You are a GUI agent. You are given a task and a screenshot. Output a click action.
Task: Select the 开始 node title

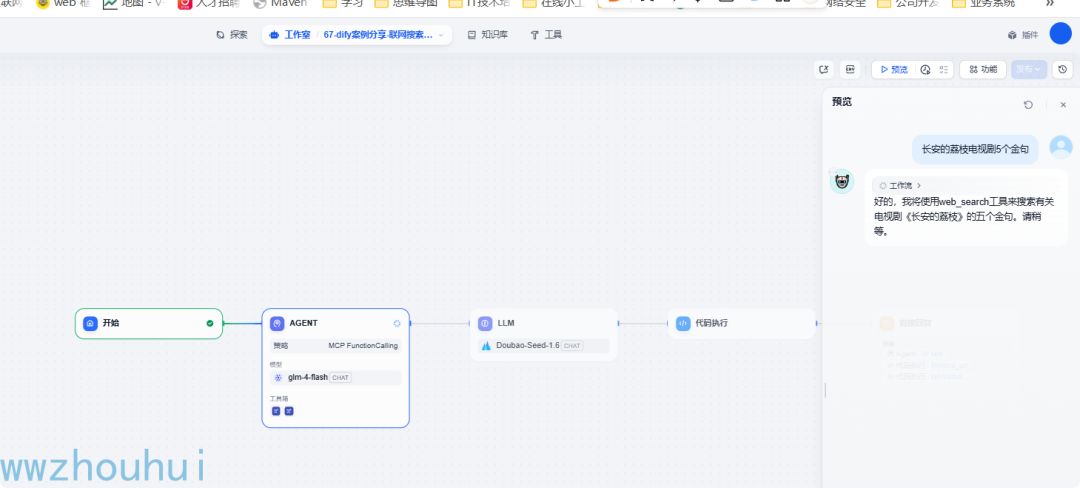pyautogui.click(x=111, y=323)
